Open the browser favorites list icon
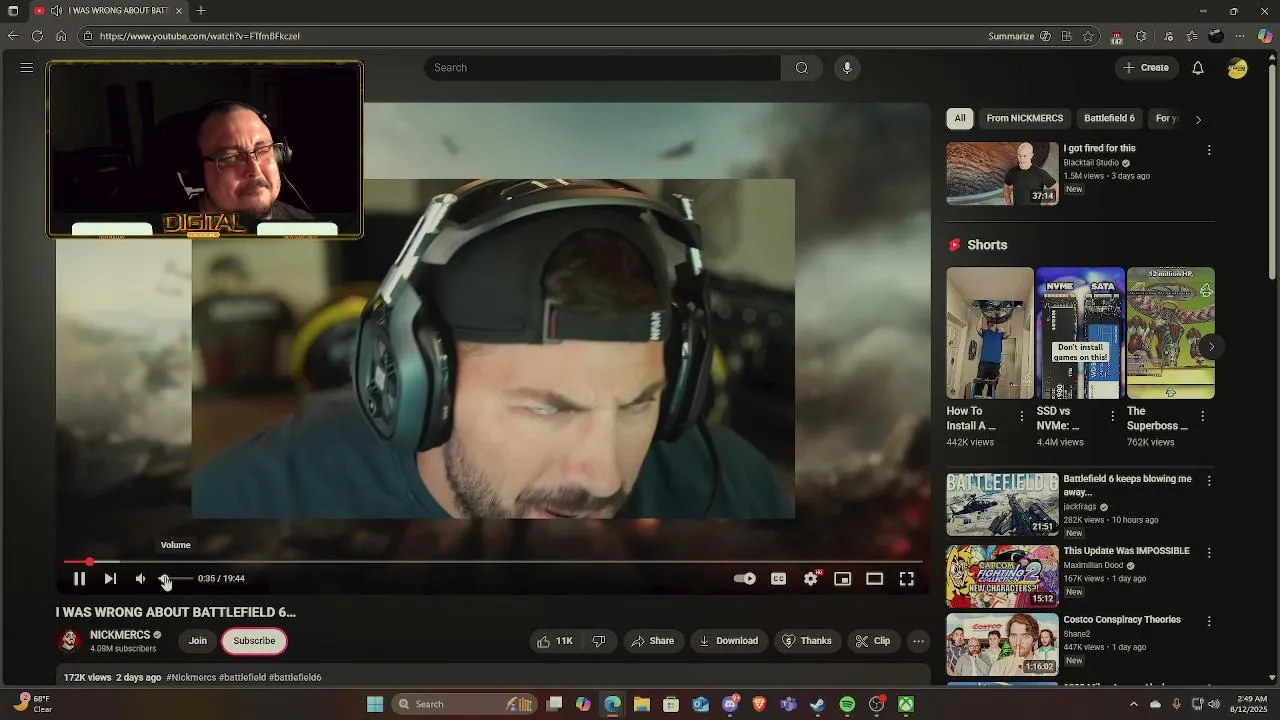 (1192, 36)
